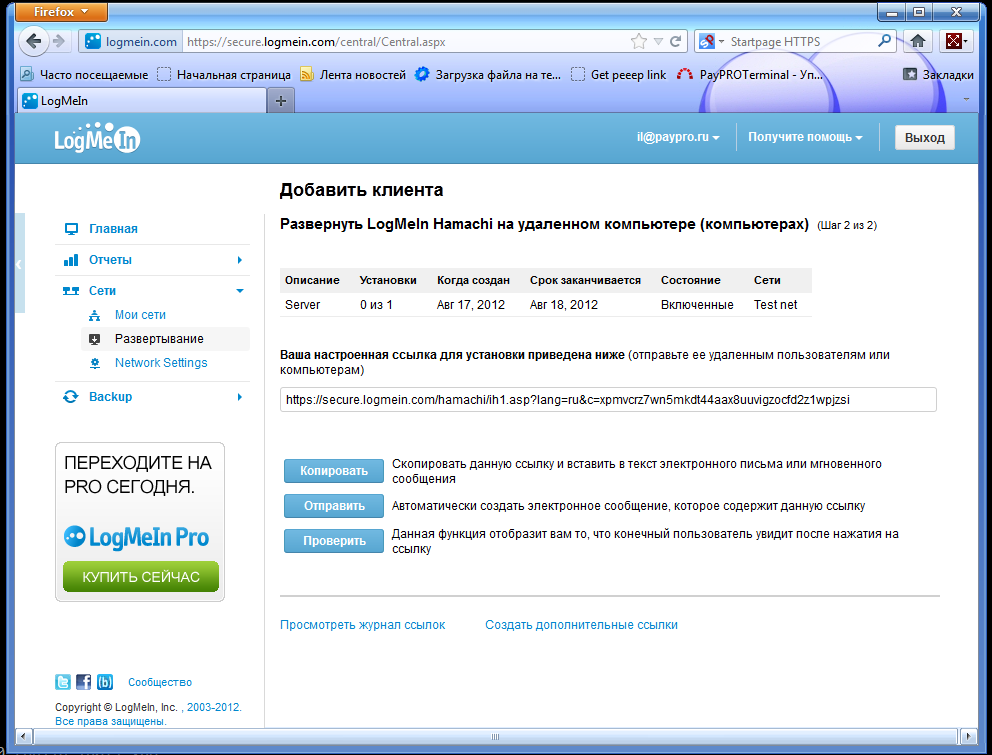The width and height of the screenshot is (992, 755).
Task: Open the Получите помощь dropdown
Action: click(805, 137)
